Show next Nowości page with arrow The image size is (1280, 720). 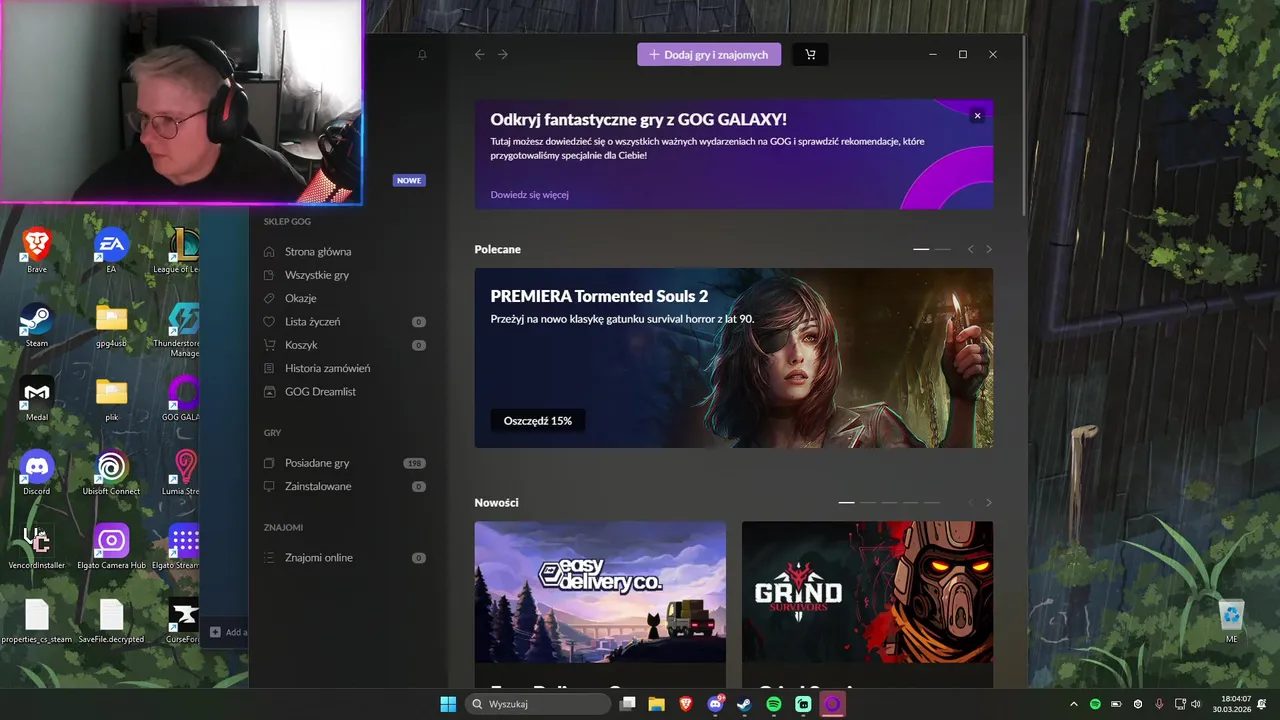[989, 502]
